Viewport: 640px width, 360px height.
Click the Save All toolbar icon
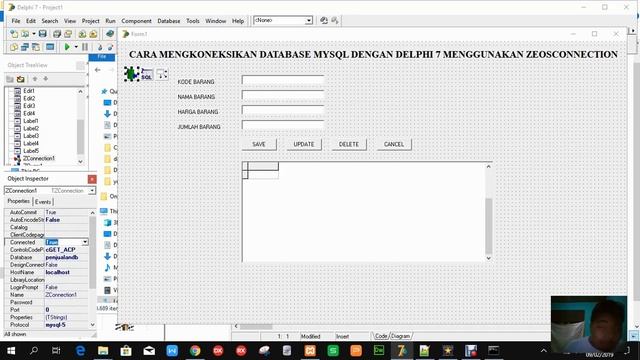click(57, 34)
